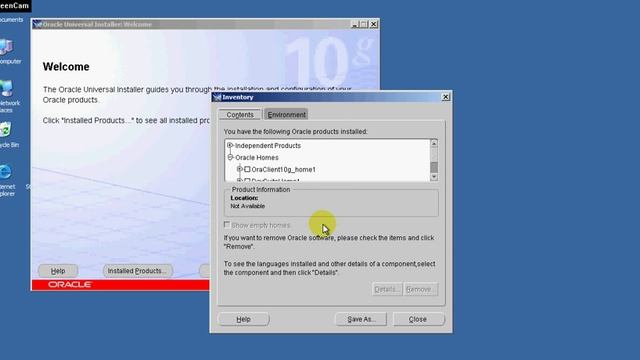Open the My Documents desktop icon

(11, 20)
